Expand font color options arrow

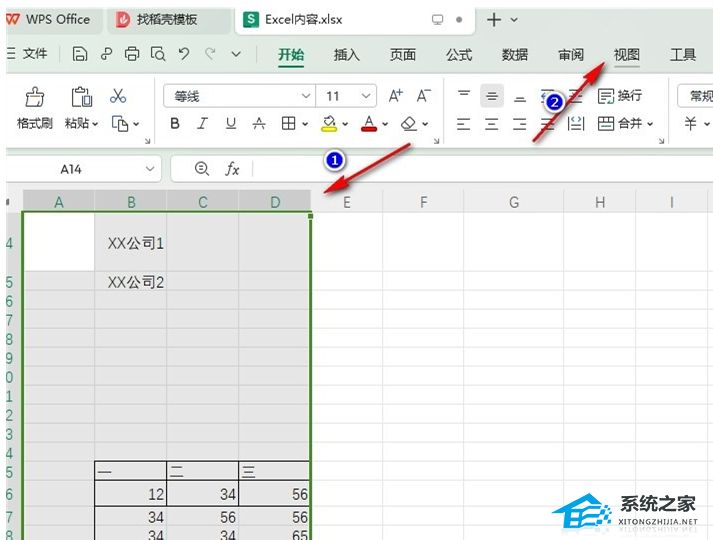click(x=385, y=124)
